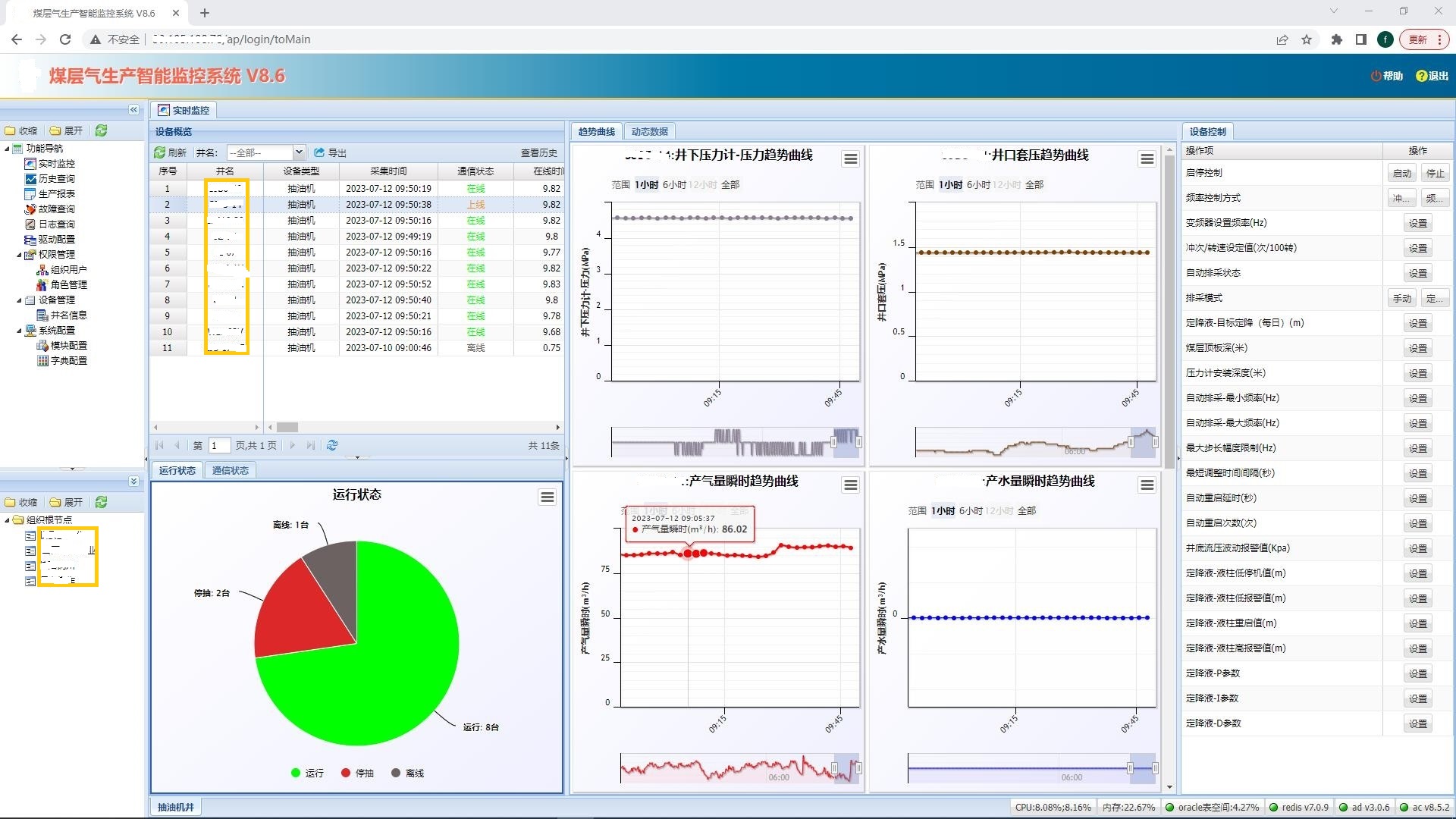Toggle 运行 legend item in pie chart
The height and width of the screenshot is (819, 1456).
pyautogui.click(x=307, y=773)
